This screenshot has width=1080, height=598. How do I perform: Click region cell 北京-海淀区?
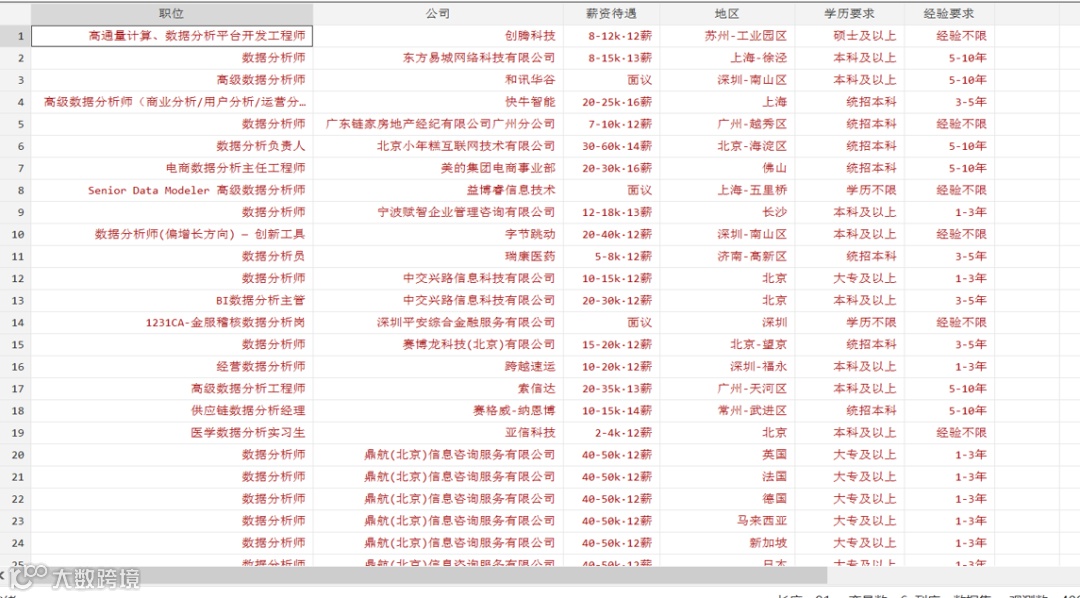[727, 146]
